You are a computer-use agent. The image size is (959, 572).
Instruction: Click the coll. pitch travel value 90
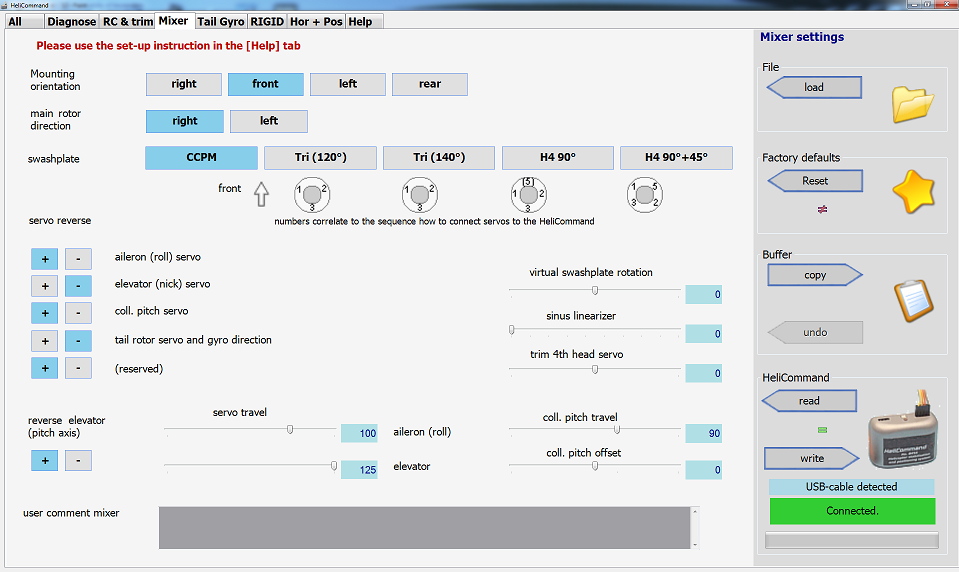coord(703,433)
